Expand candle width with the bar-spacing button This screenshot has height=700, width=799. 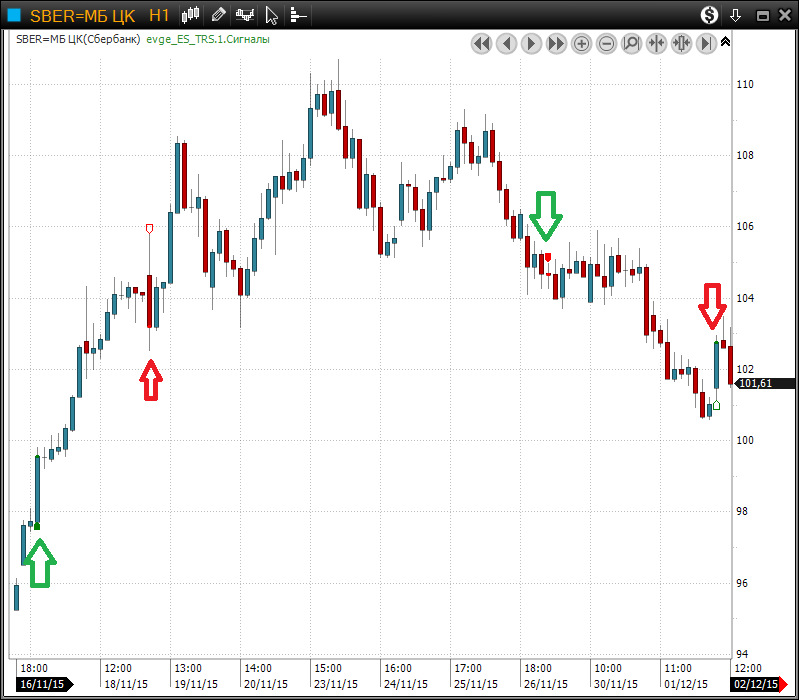(x=682, y=43)
